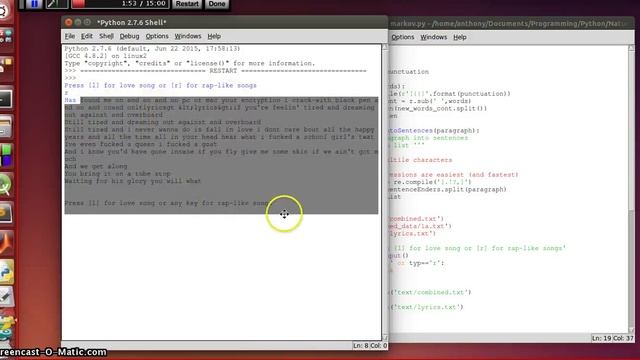Click the 'Python 2.7.6 (default' version line
640x360 pixels.
(152, 49)
